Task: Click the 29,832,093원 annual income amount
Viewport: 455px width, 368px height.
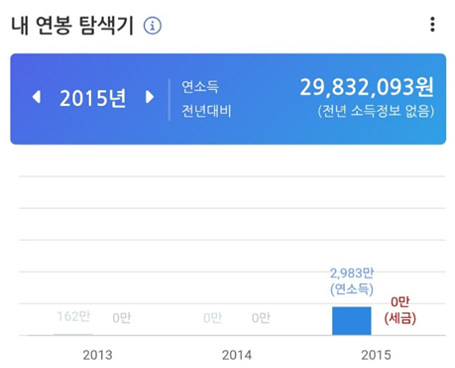Action: (x=367, y=87)
